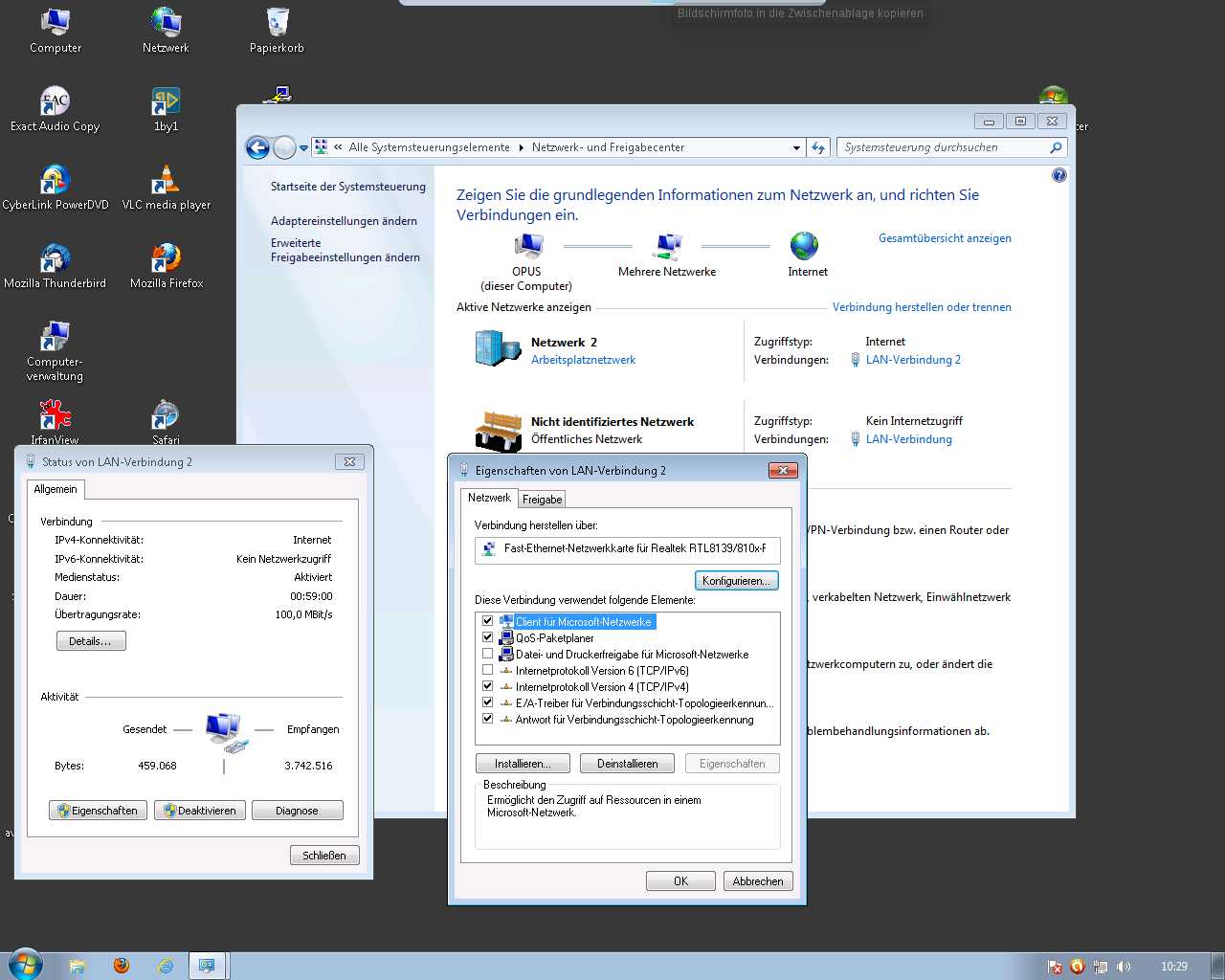Launch CyberLink PowerDVD shortcut
The height and width of the screenshot is (980, 1225).
coord(55,187)
